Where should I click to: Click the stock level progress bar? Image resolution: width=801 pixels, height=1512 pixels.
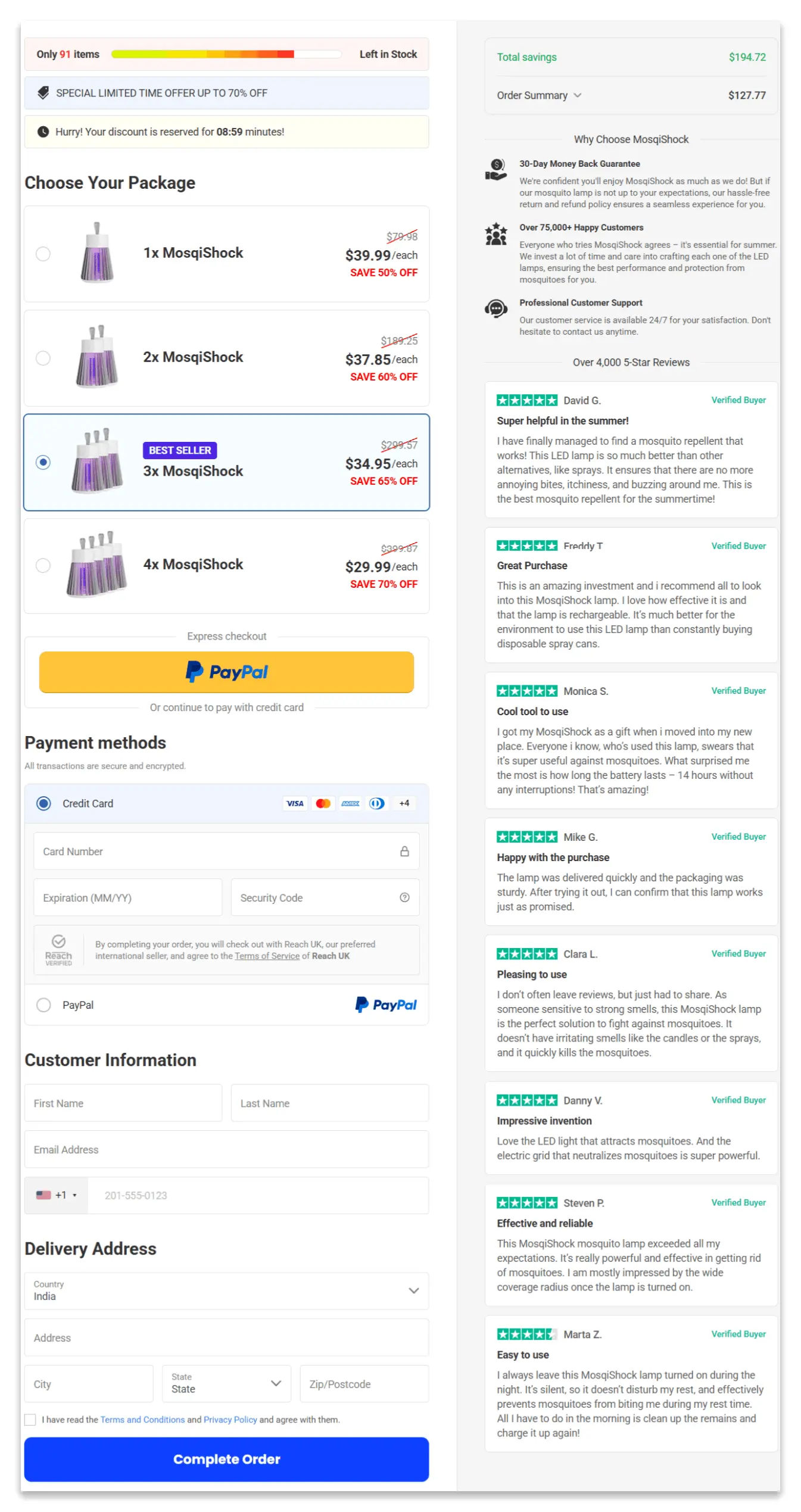click(226, 54)
